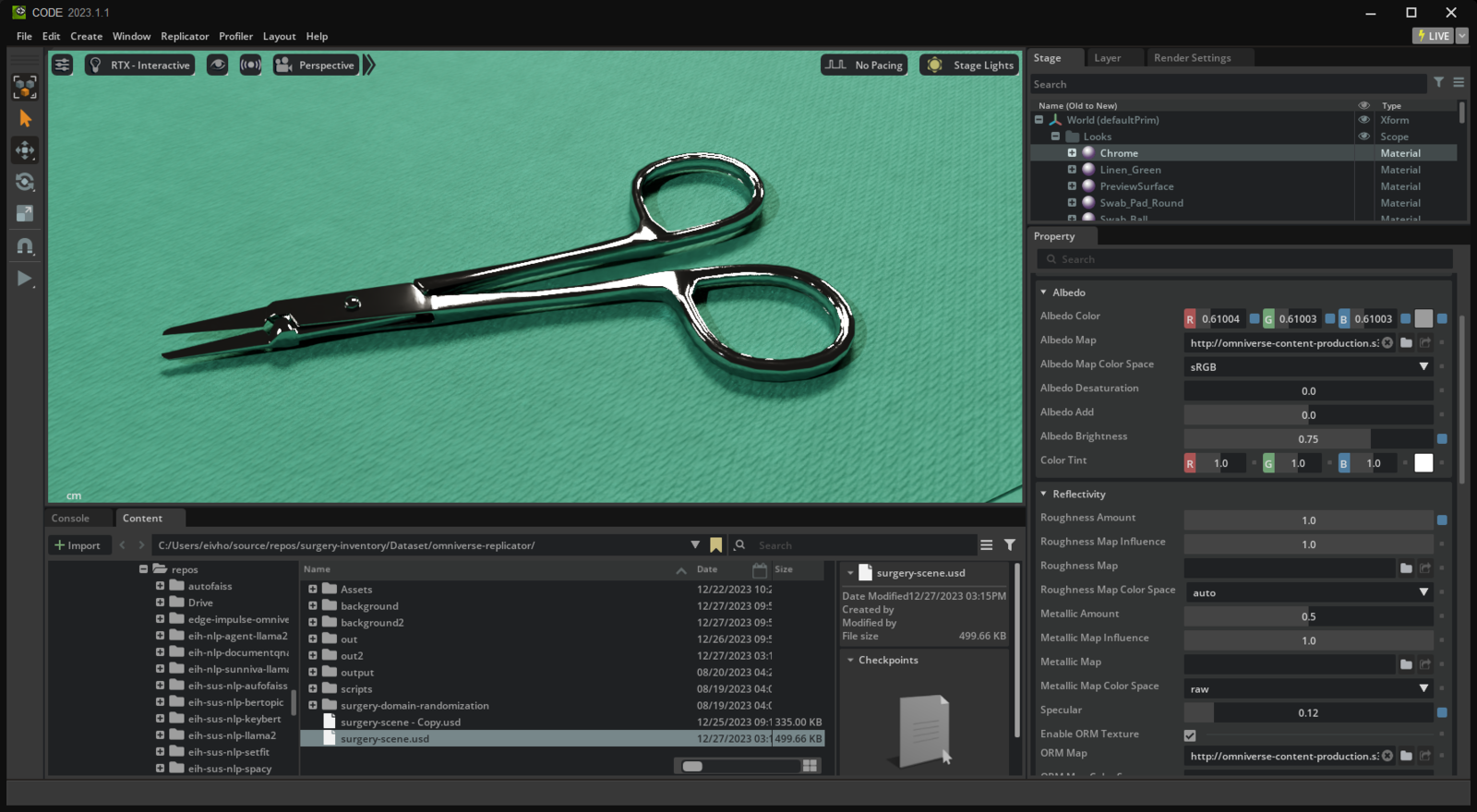The image size is (1477, 812).
Task: Select the Rotate tool in left toolbar
Action: tap(25, 182)
